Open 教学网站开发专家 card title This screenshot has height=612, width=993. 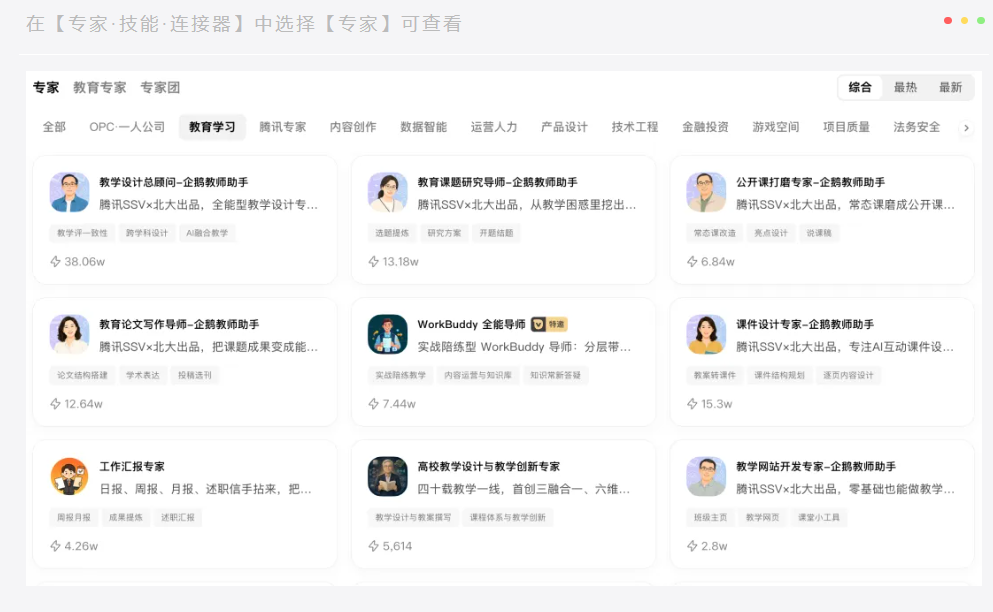point(816,467)
